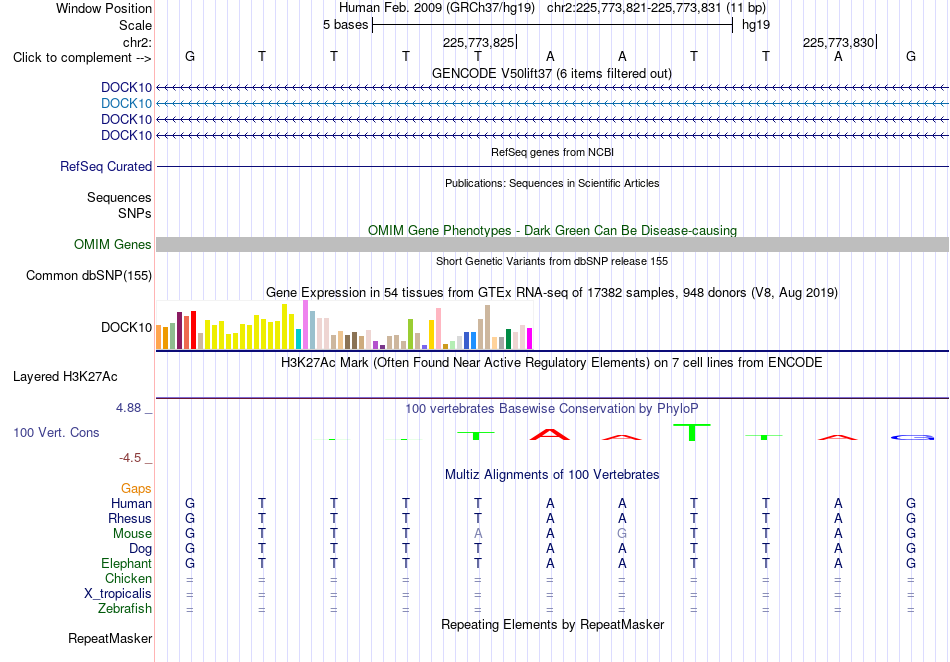The image size is (950, 662).
Task: Click the Human Feb. 2009 (GRCh37/hg19) text
Action: [436, 8]
